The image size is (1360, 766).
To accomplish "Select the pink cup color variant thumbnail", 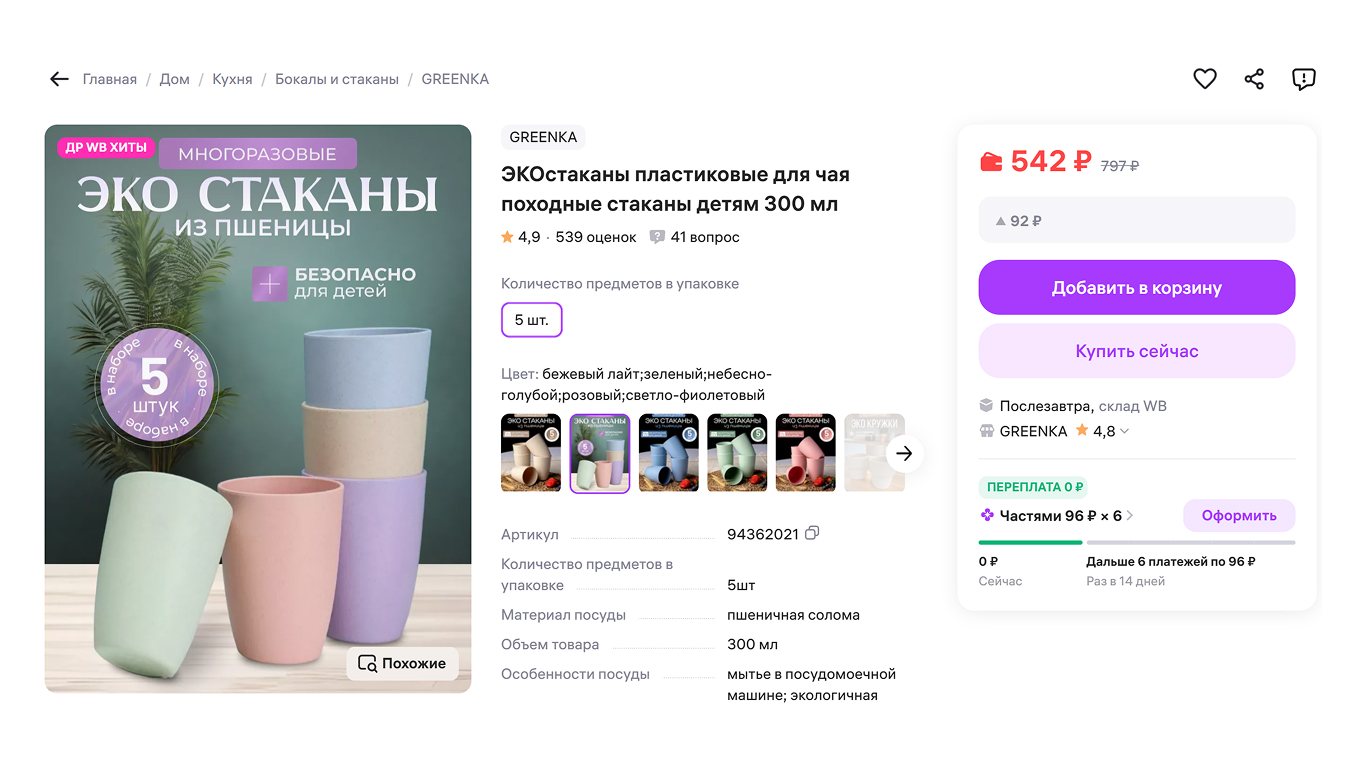I will click(805, 452).
